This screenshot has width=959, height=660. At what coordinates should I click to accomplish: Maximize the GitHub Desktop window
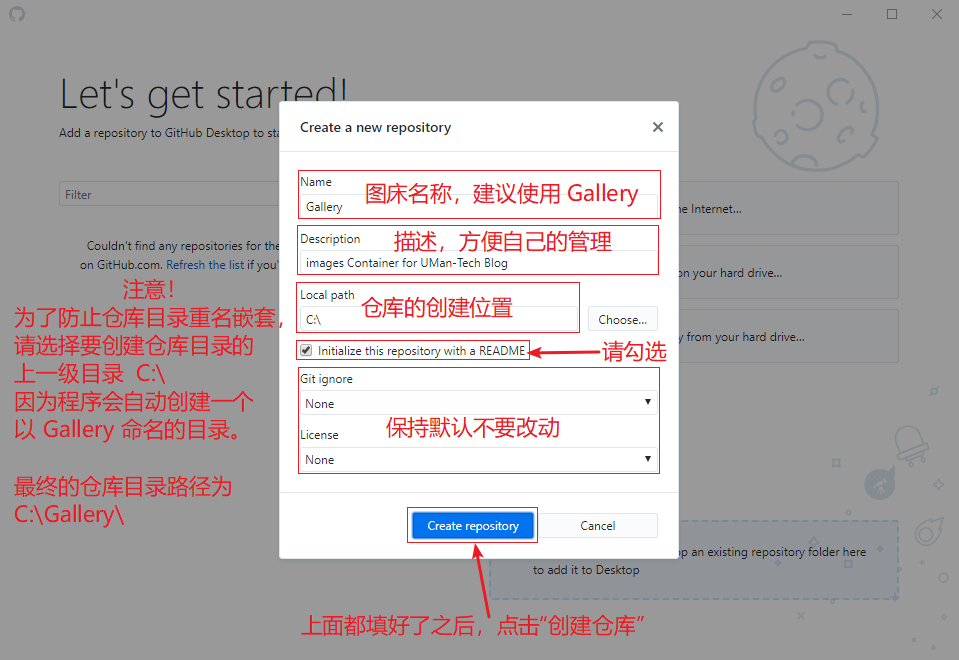(892, 13)
